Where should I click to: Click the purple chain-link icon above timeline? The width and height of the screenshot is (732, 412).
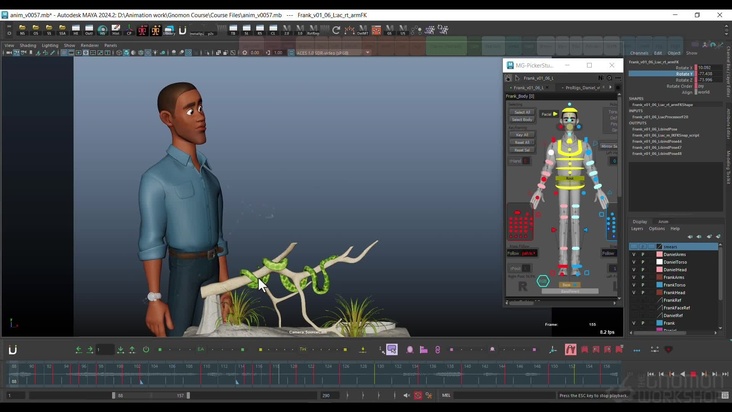[x=437, y=349]
